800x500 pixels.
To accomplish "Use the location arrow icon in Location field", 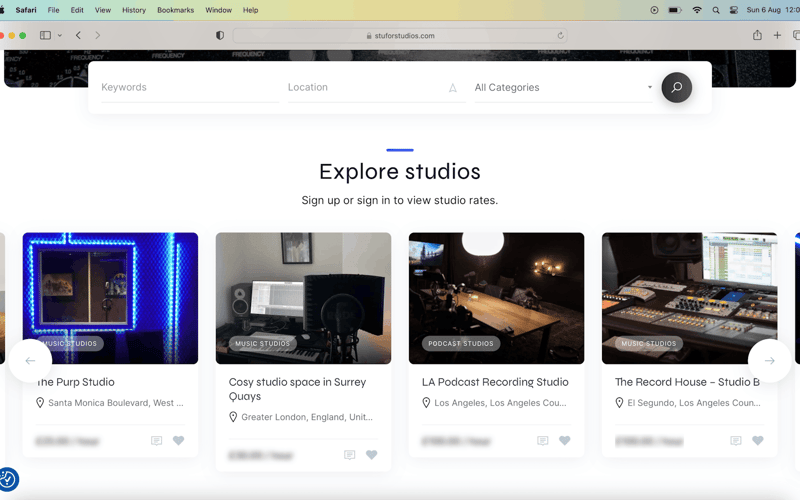I will point(453,88).
